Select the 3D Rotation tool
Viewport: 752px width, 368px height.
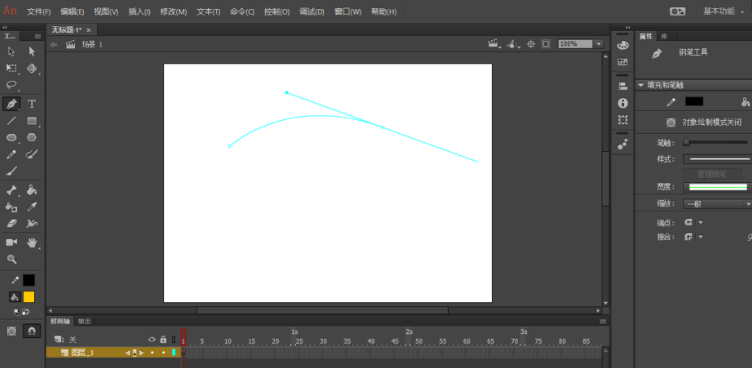(32, 68)
